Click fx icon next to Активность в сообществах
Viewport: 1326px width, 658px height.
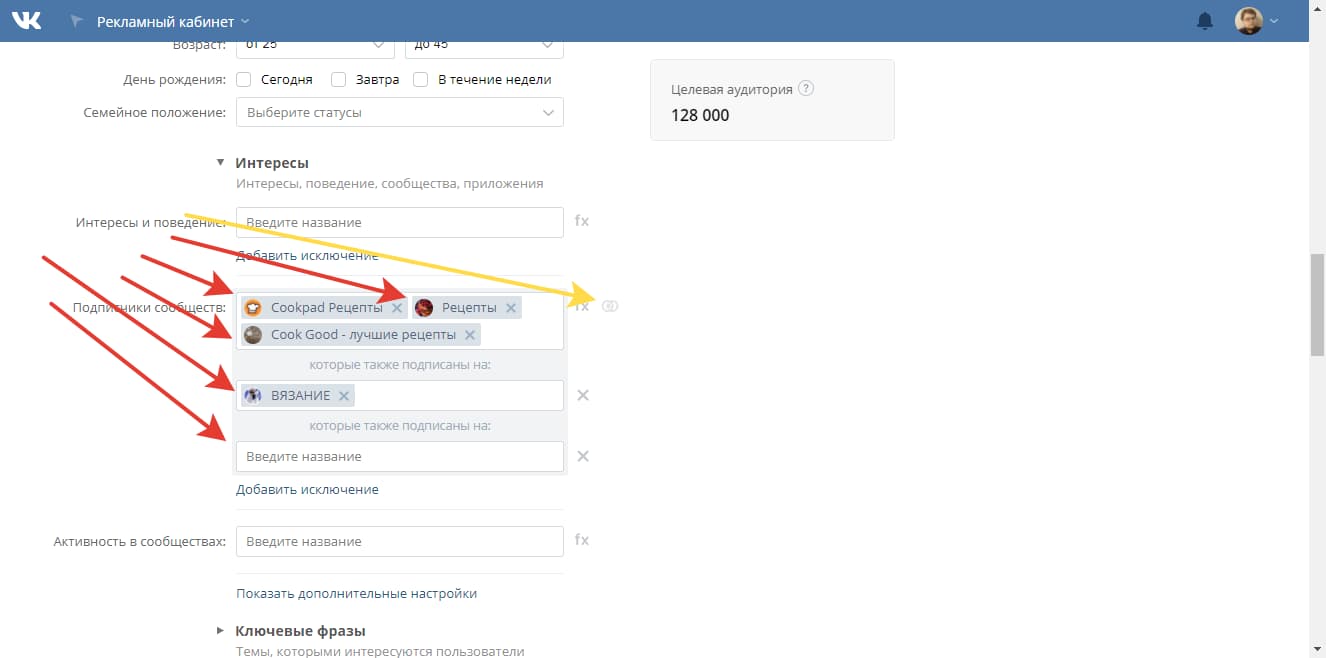click(x=582, y=540)
